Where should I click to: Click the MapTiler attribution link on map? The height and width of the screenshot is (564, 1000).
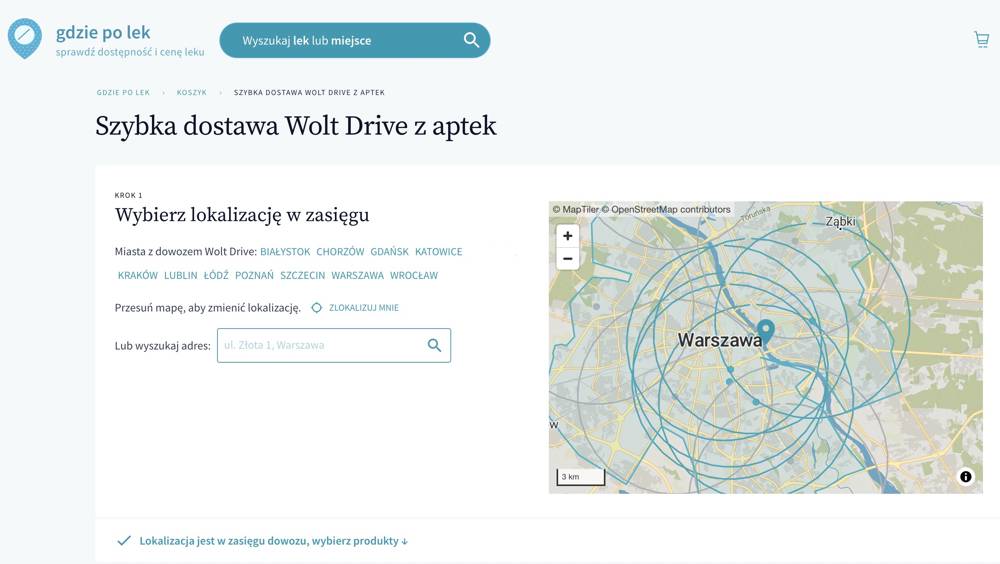(575, 209)
